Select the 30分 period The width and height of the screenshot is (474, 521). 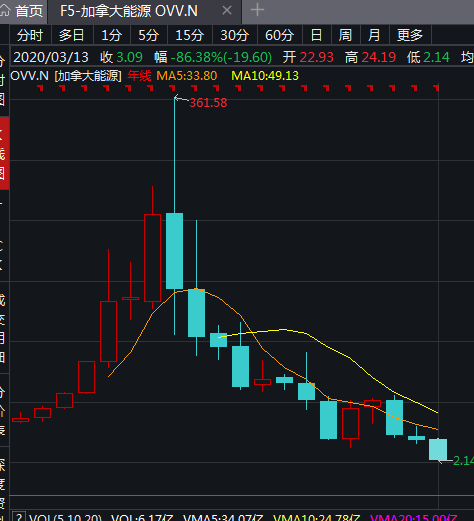coord(235,35)
